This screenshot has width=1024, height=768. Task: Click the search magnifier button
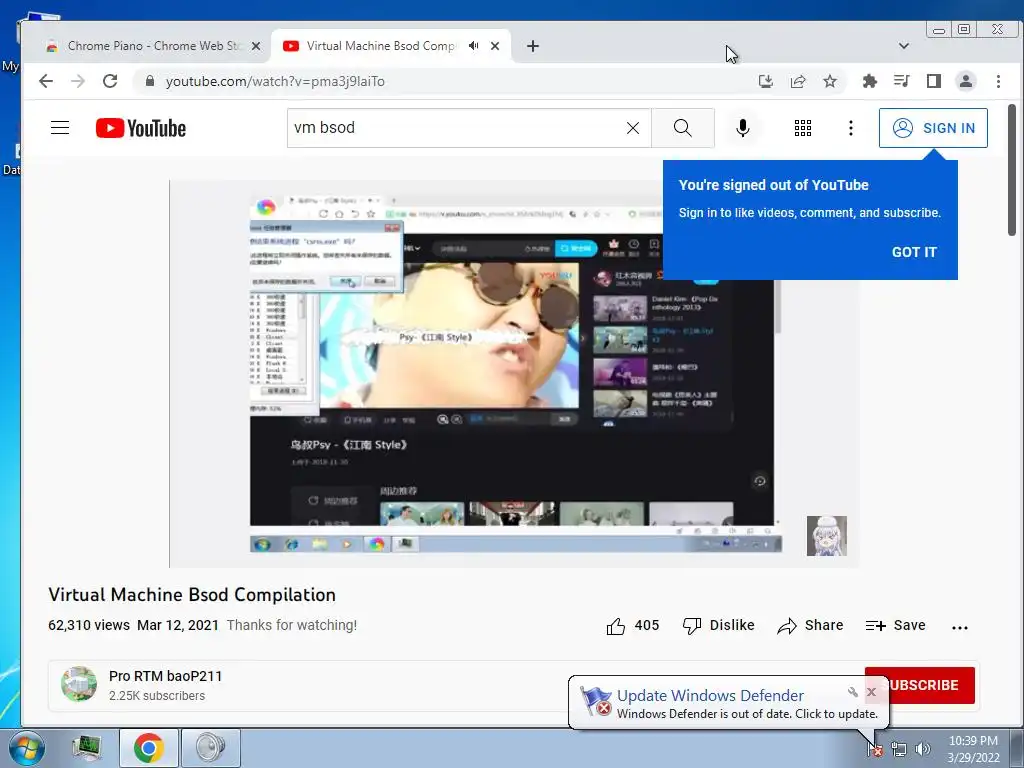tap(682, 128)
